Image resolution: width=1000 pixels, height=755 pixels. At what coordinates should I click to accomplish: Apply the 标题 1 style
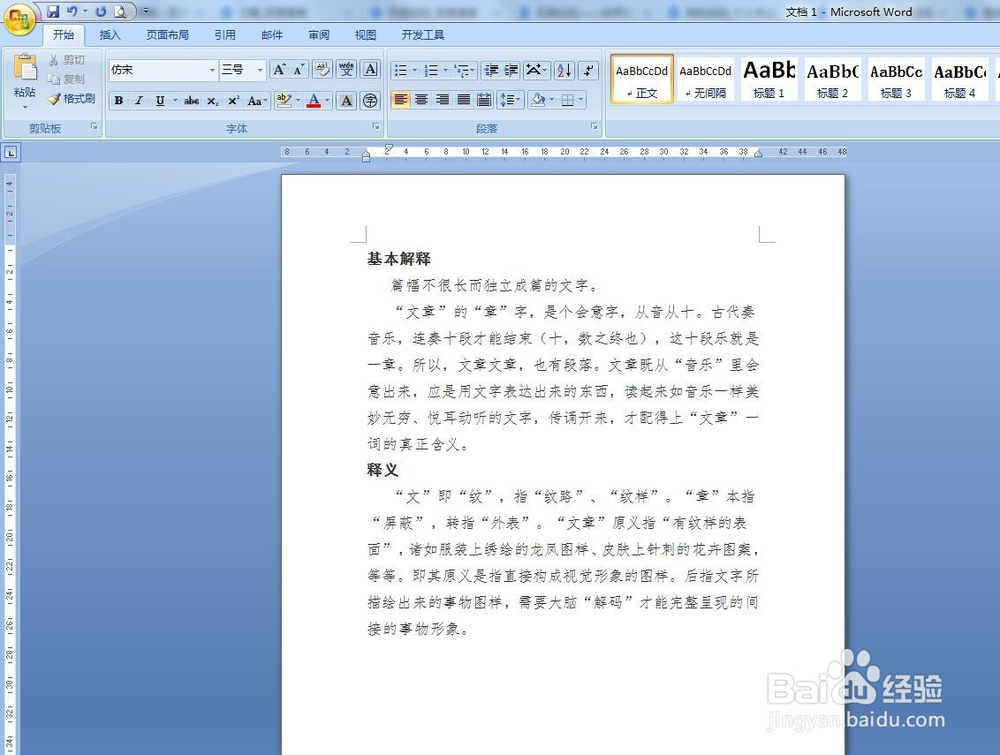(x=769, y=79)
